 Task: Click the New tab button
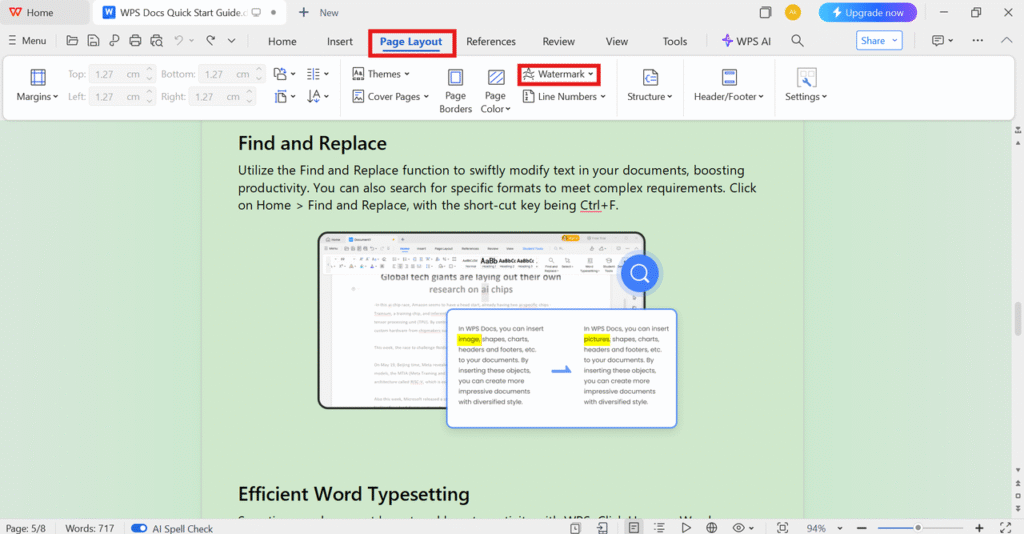pos(319,12)
